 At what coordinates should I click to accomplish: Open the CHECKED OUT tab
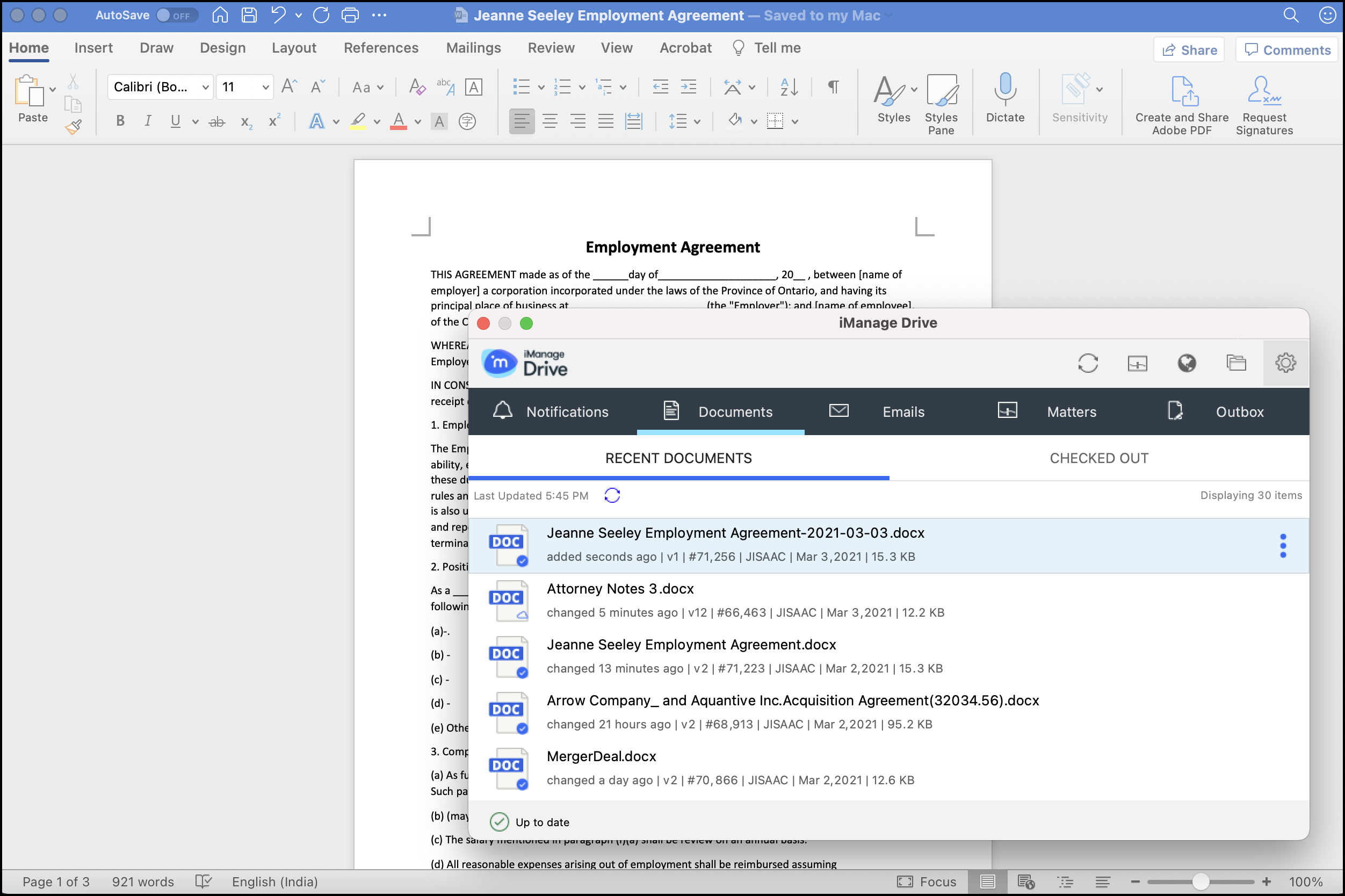(x=1098, y=458)
